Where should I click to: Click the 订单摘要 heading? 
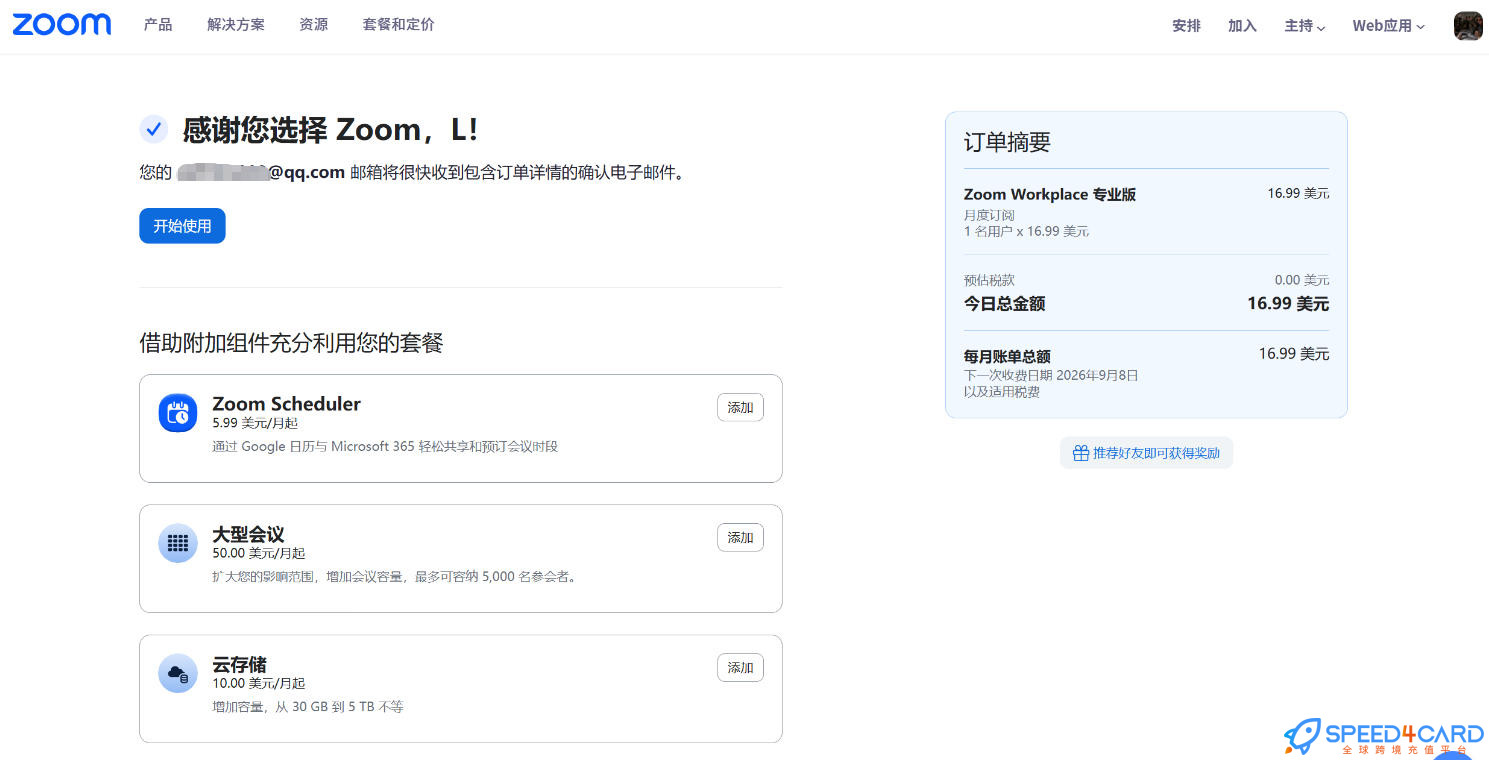1007,142
